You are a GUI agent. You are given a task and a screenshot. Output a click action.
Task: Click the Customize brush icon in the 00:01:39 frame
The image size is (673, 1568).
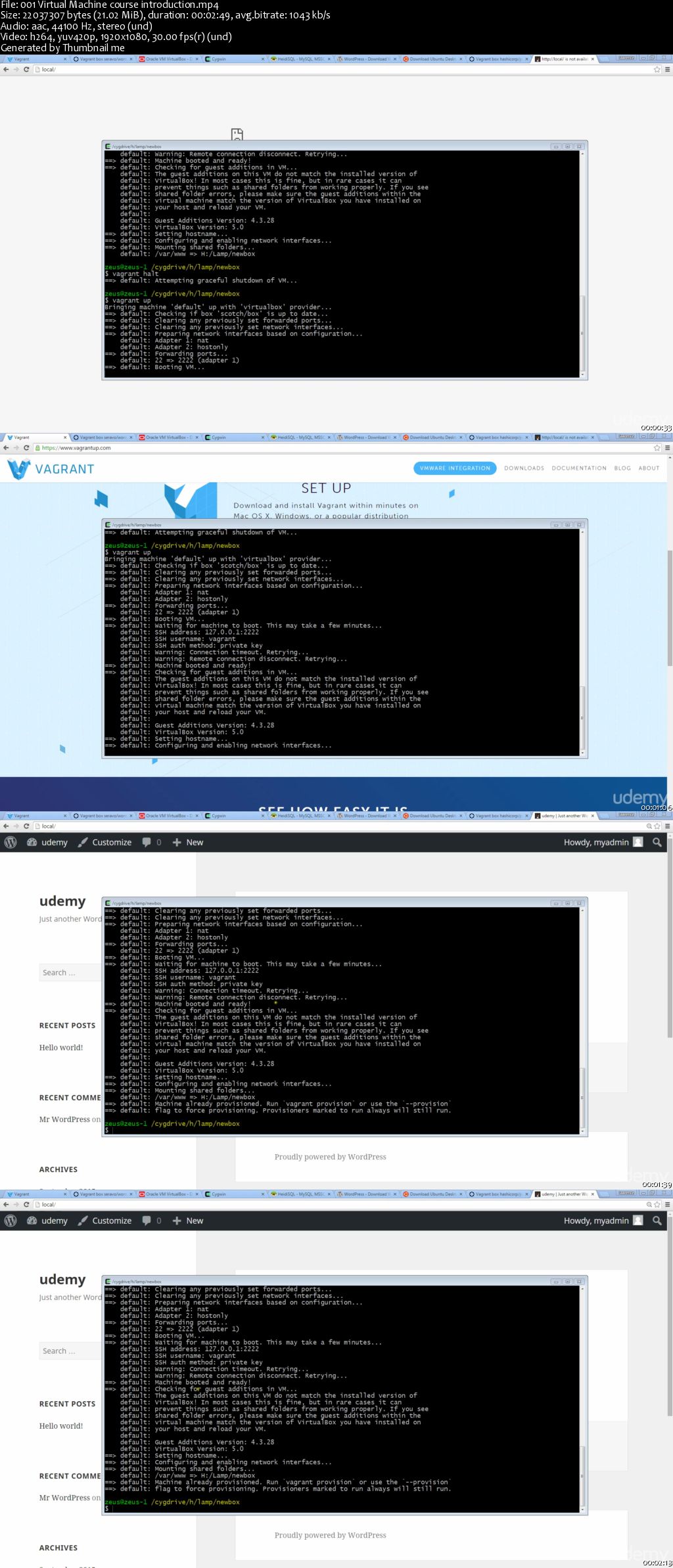coord(83,842)
